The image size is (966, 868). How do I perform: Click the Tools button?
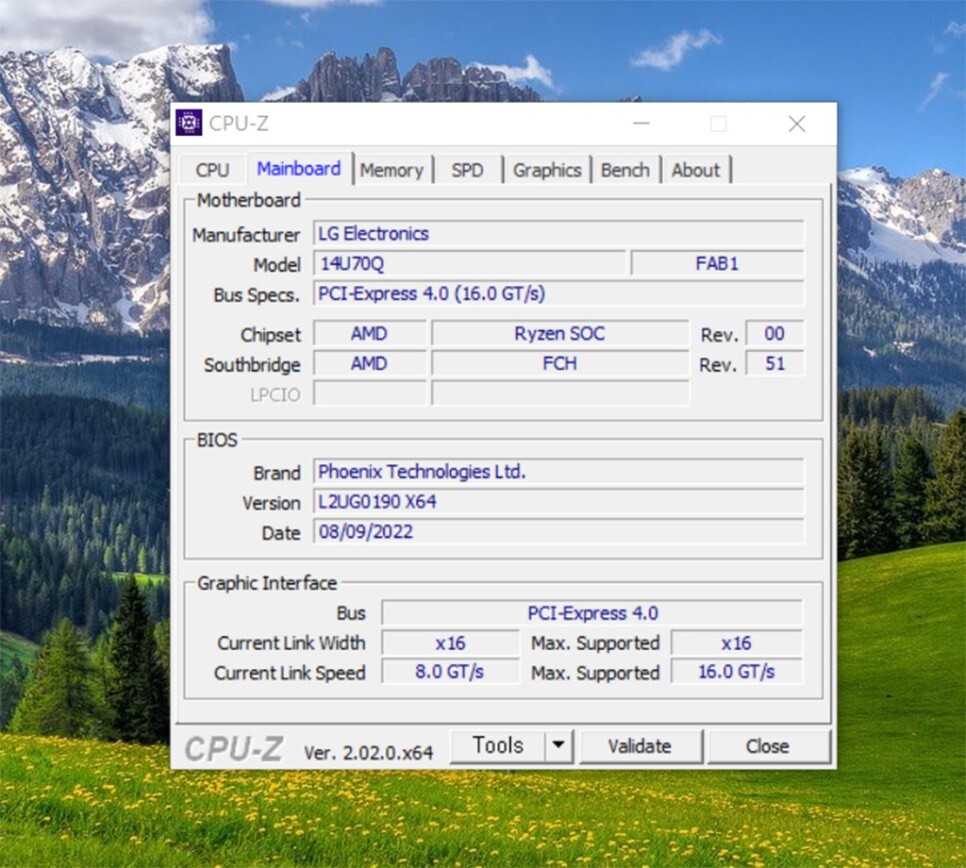coord(498,746)
